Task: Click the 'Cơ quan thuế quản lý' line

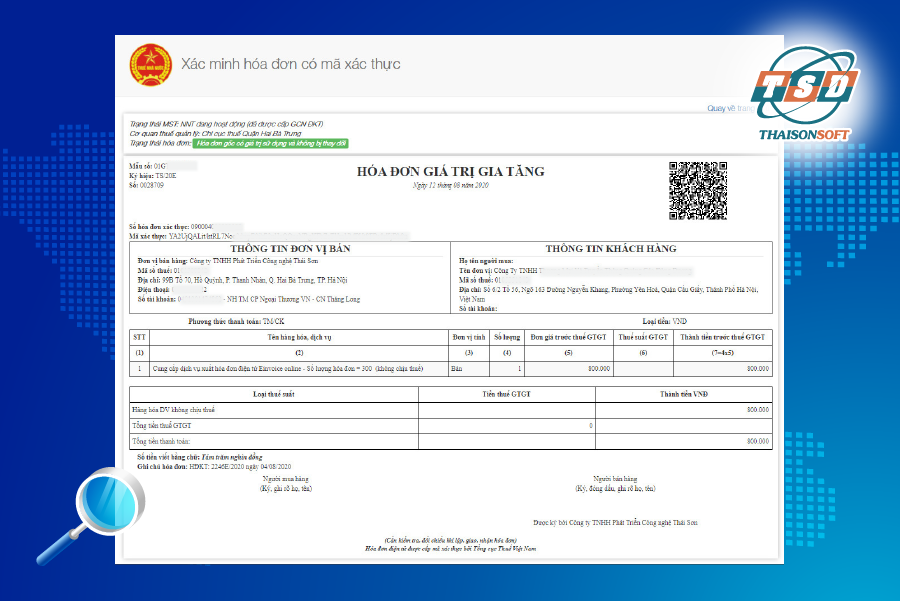Action: (x=215, y=133)
